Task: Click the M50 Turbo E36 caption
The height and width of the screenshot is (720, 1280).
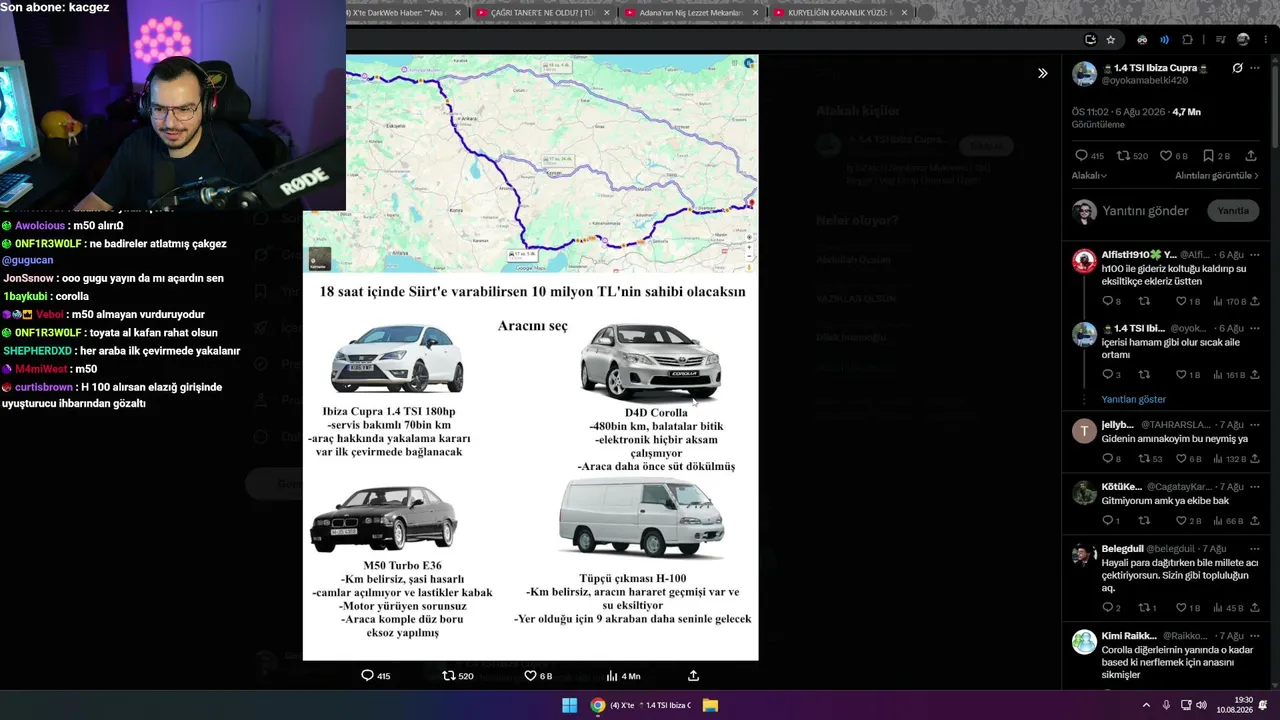Action: click(x=402, y=566)
